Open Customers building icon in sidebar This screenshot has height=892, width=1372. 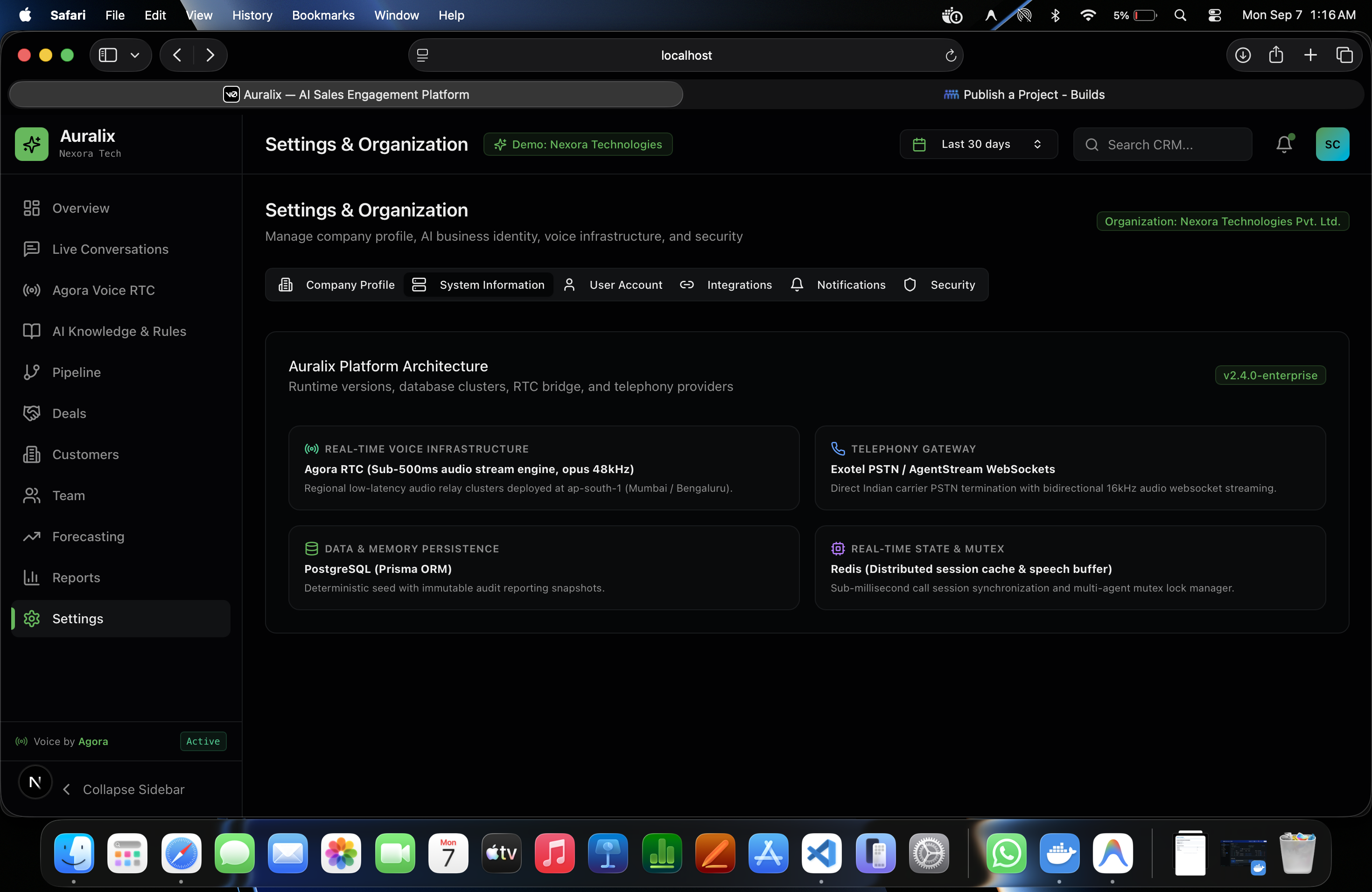32,454
